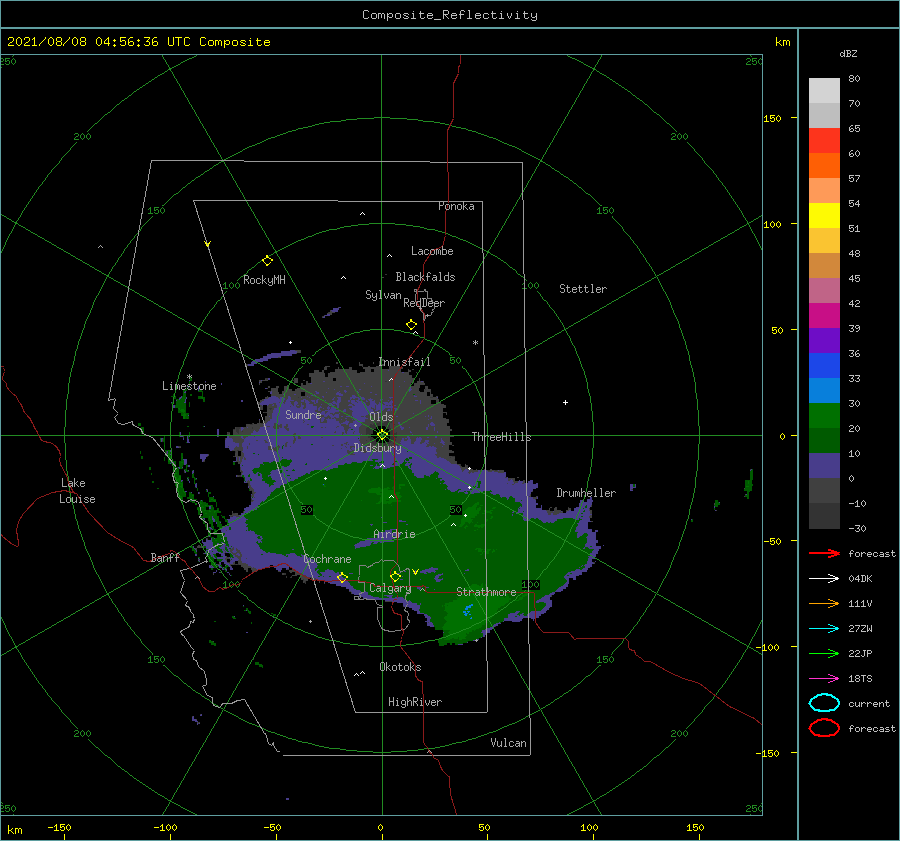
Task: Click the Innisfail city label
Action: (x=404, y=362)
